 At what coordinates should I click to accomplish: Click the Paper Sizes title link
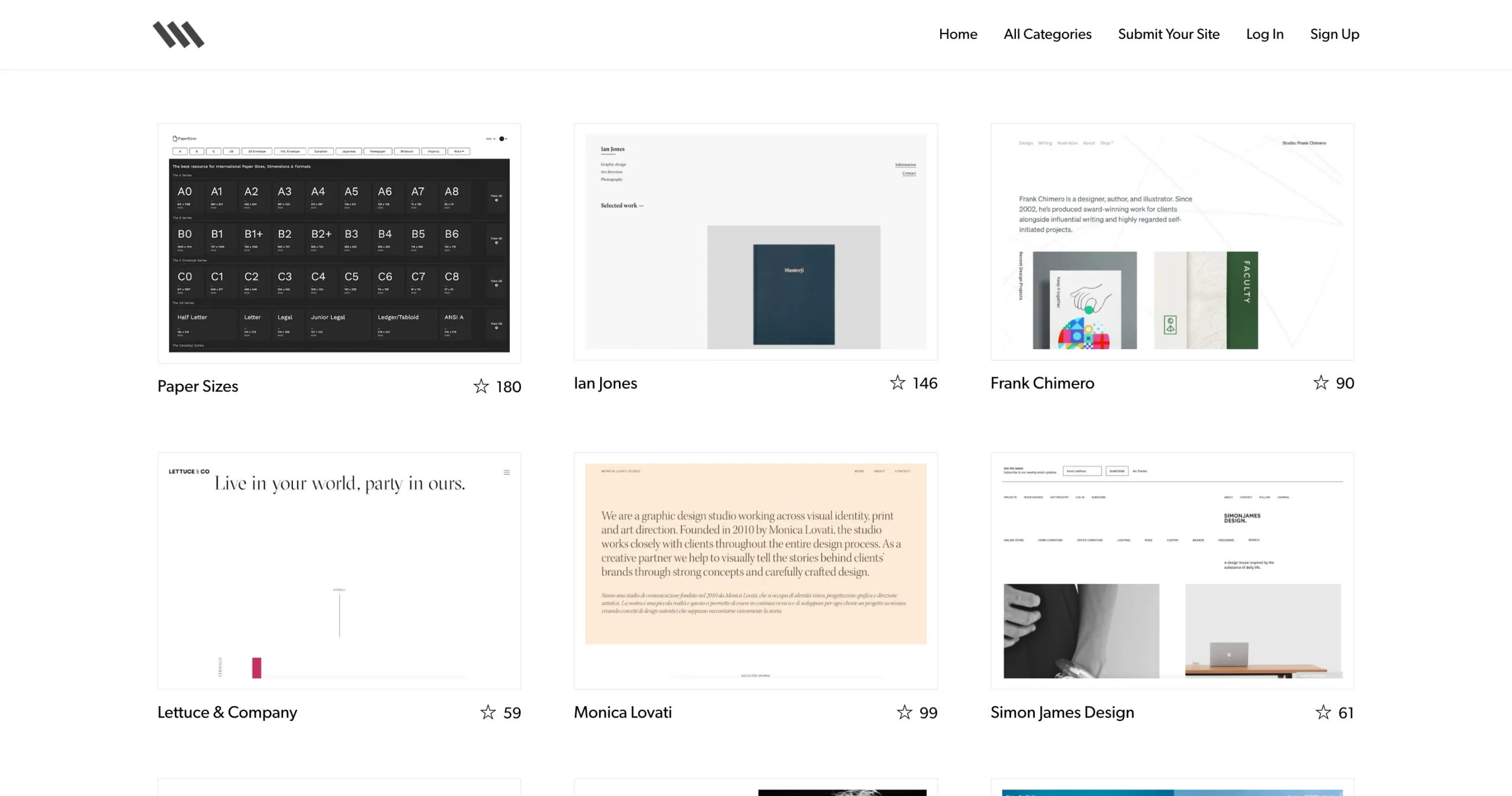coord(198,386)
